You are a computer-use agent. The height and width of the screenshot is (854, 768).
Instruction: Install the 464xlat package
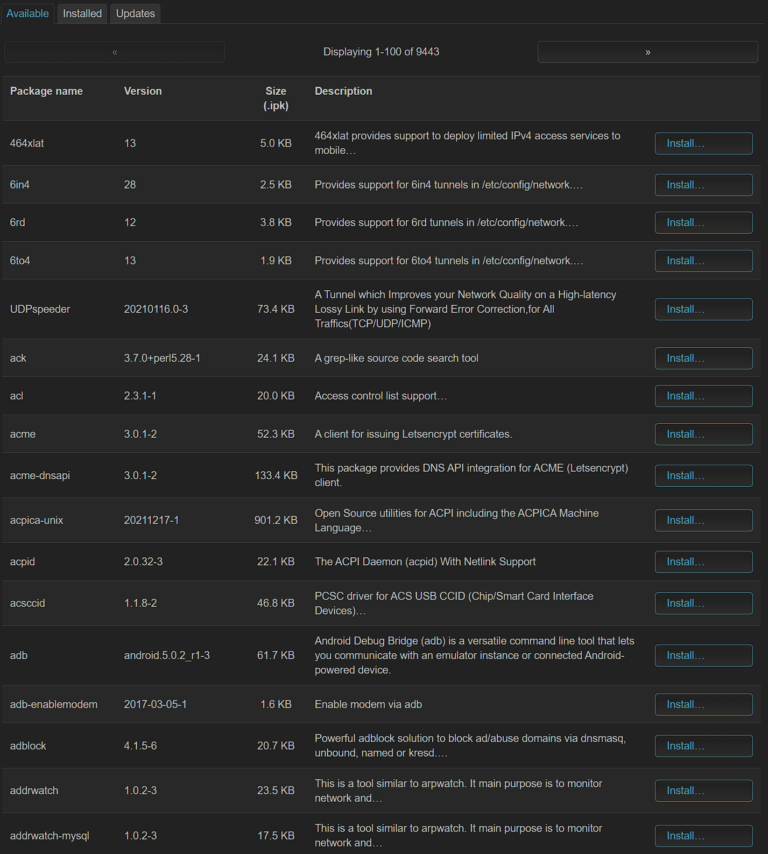pos(703,143)
